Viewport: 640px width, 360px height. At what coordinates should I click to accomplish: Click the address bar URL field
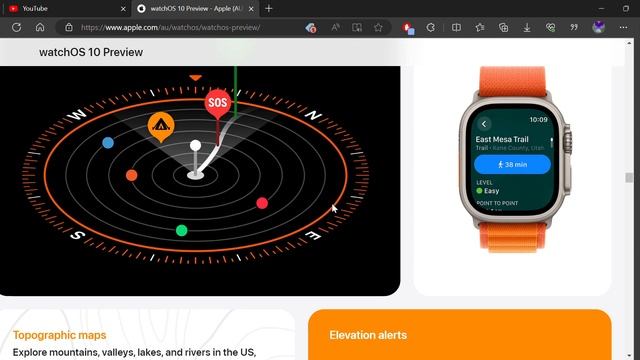pos(171,27)
